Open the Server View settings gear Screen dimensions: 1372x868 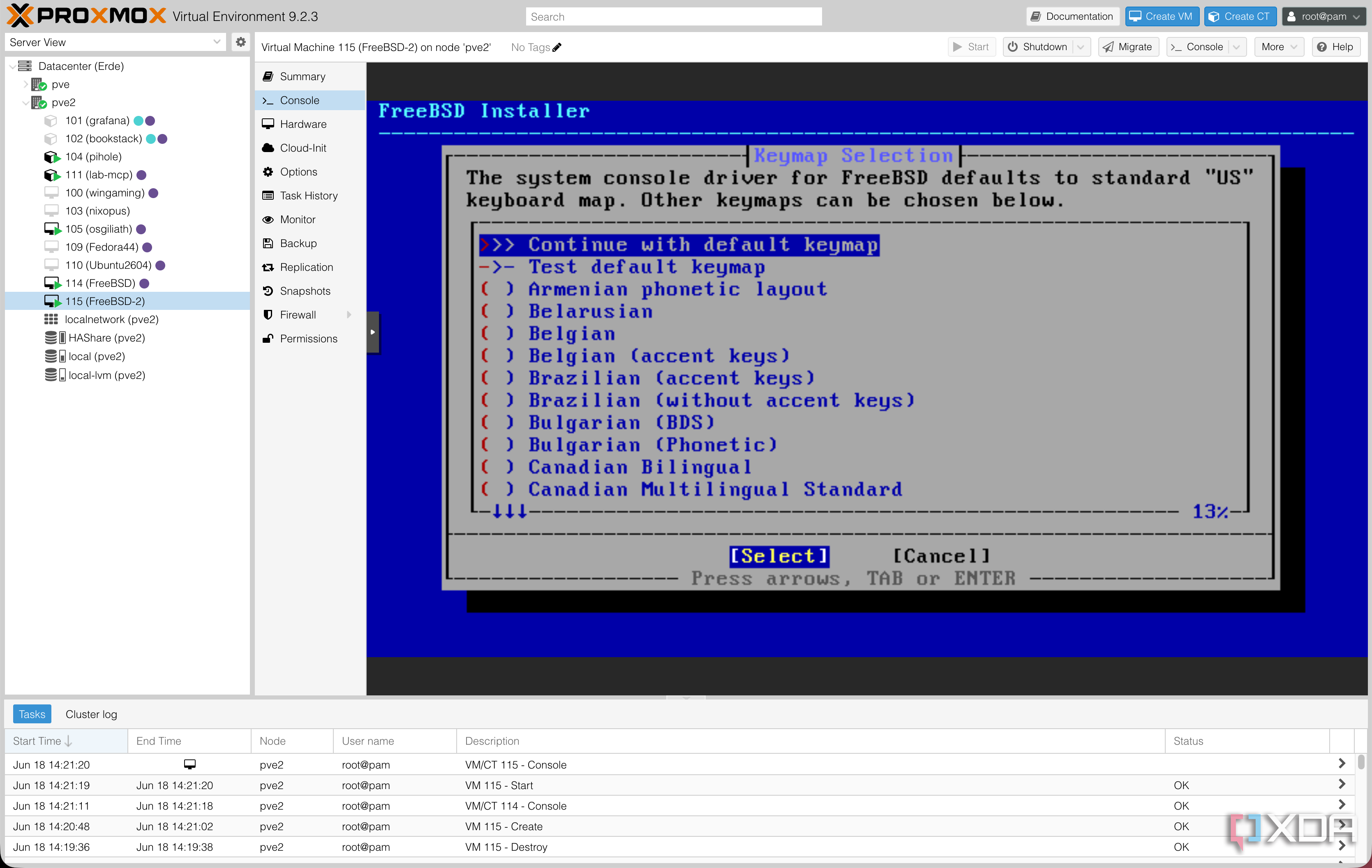(x=241, y=42)
